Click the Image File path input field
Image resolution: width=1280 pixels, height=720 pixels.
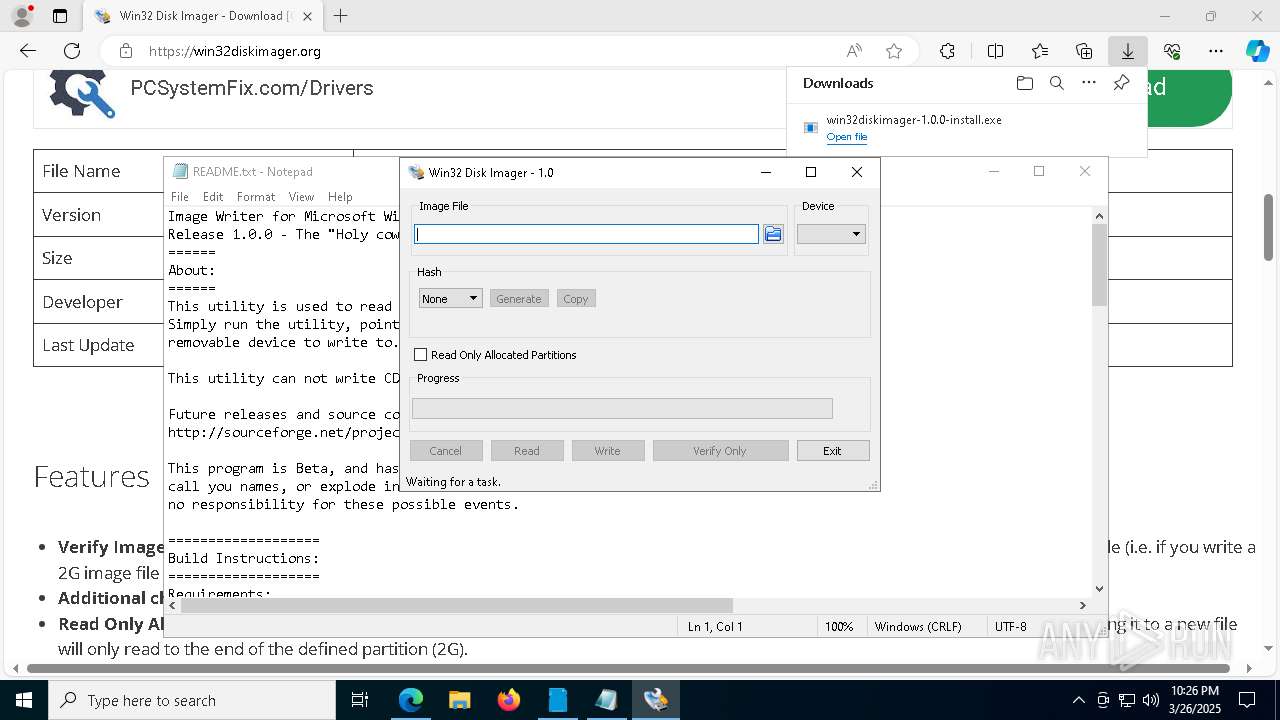point(587,234)
